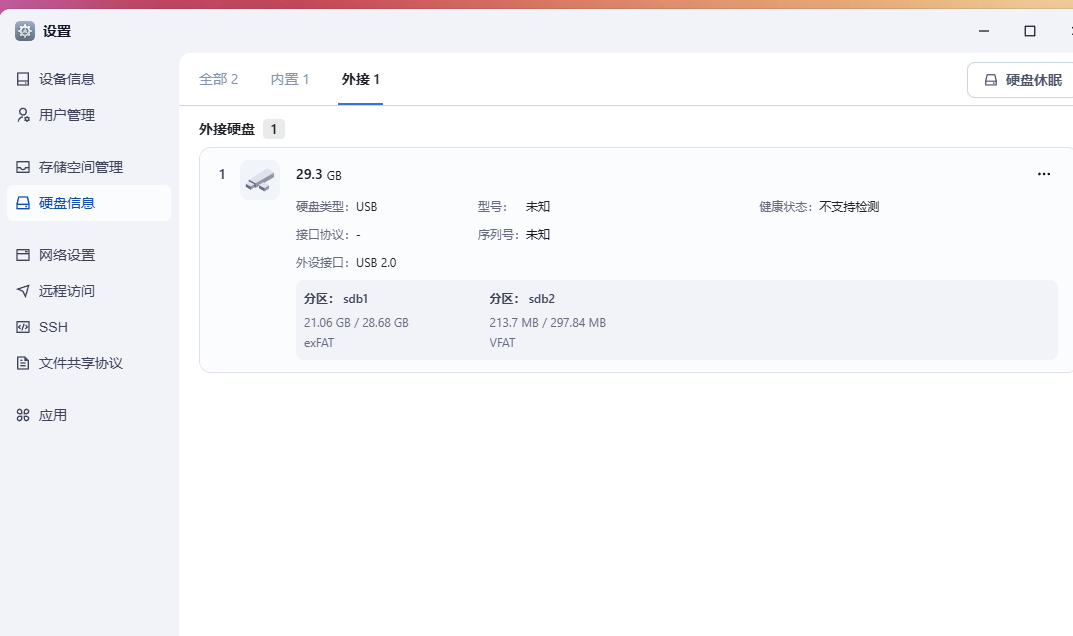Image resolution: width=1073 pixels, height=636 pixels.
Task: Click the USB drive thumbnail icon
Action: coord(260,179)
